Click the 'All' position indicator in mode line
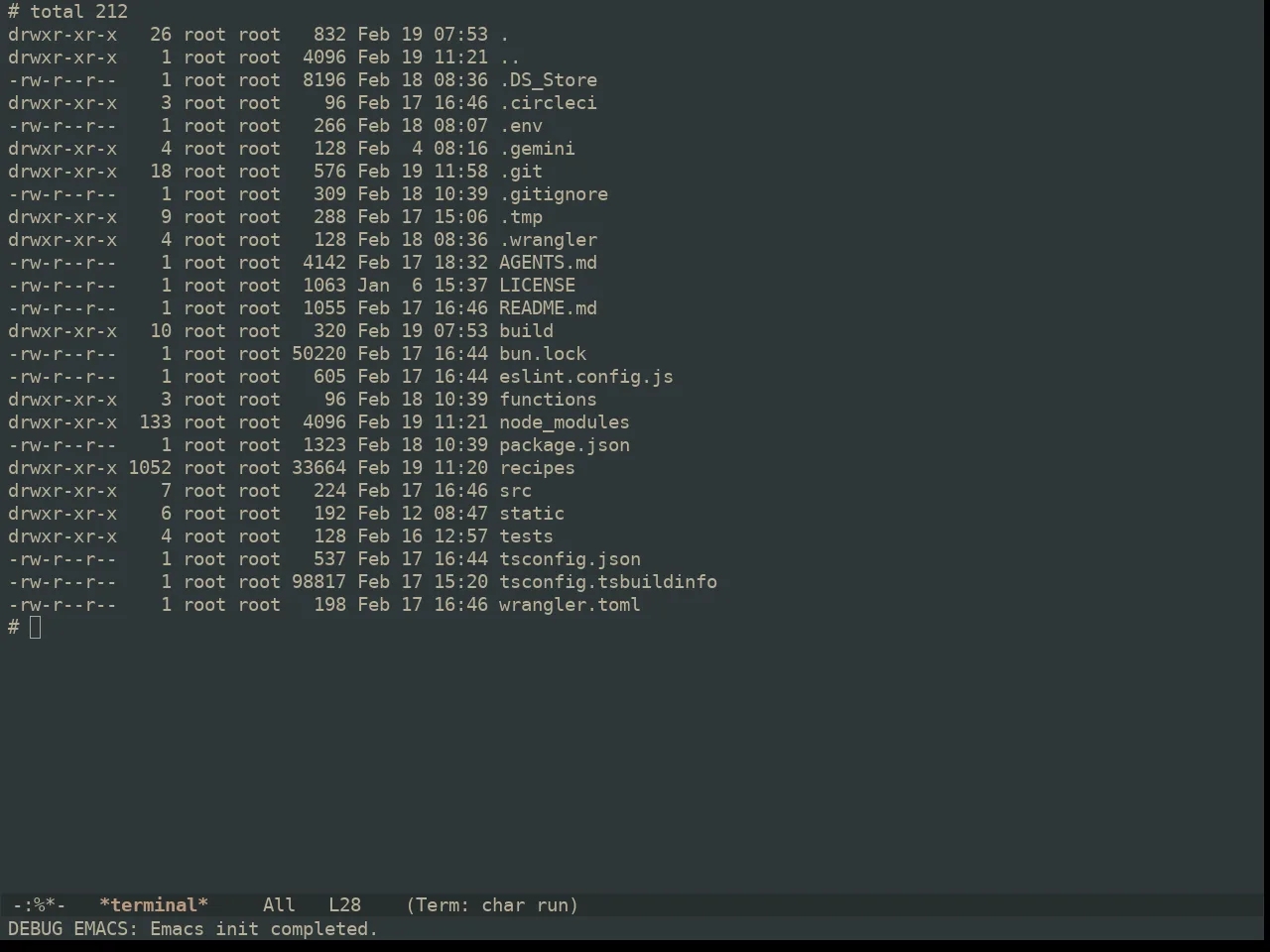The width and height of the screenshot is (1270, 952). click(279, 904)
